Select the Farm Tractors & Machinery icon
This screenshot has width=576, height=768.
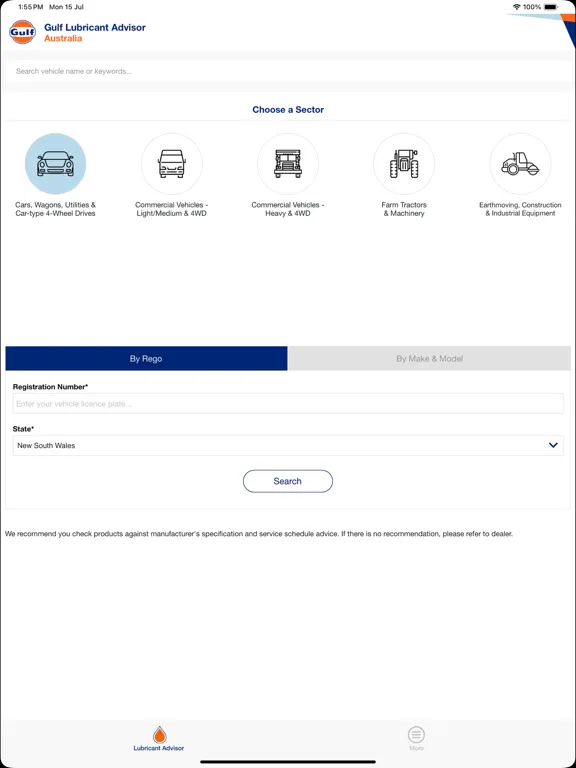coord(404,164)
